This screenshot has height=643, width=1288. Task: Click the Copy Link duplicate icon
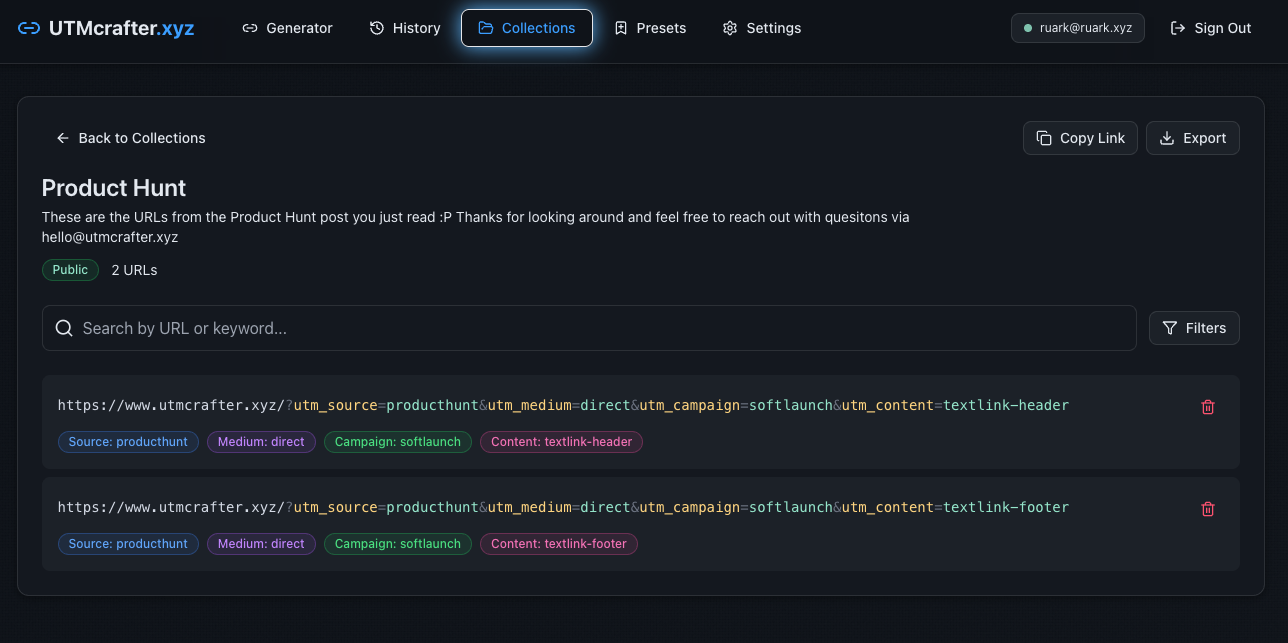click(1043, 137)
